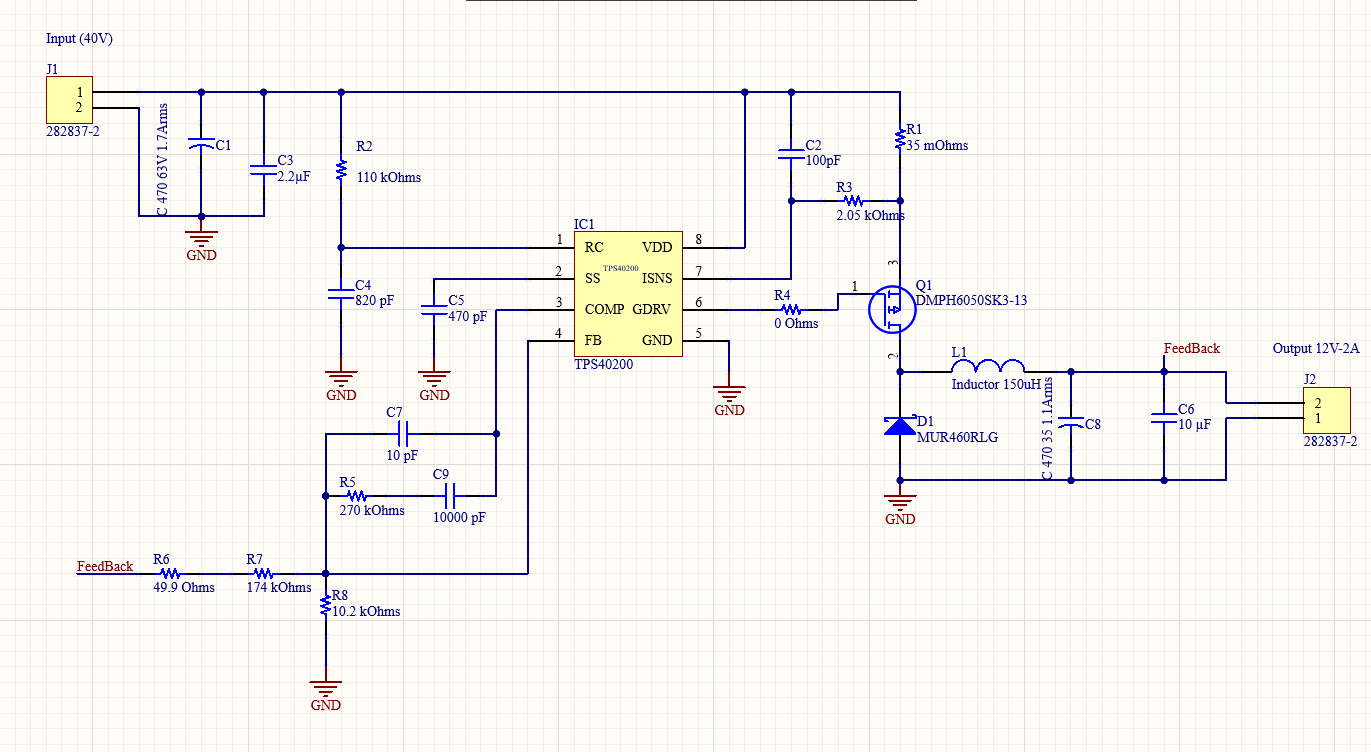The image size is (1371, 752).
Task: Click the "110 kOhms" value text
Action: [x=388, y=177]
